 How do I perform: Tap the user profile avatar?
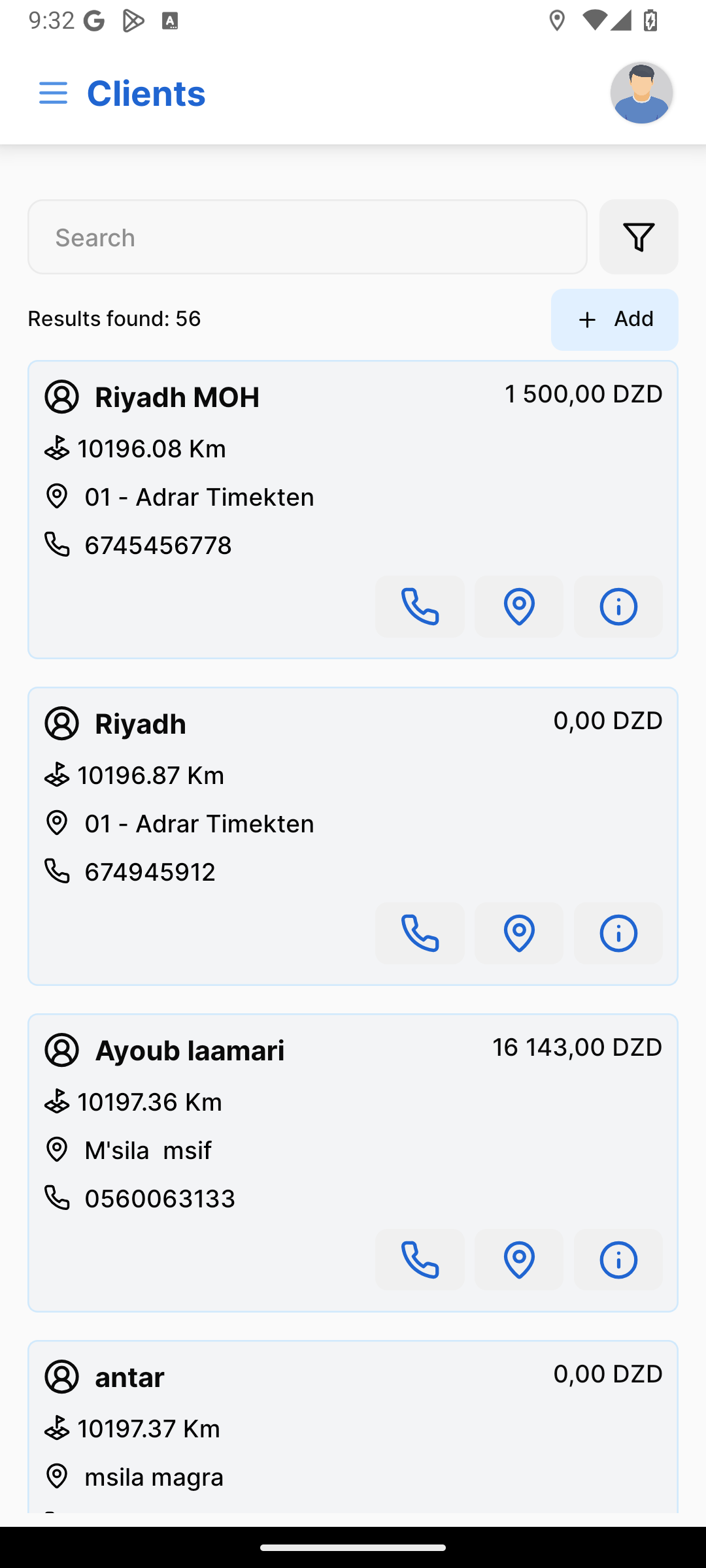[x=641, y=93]
